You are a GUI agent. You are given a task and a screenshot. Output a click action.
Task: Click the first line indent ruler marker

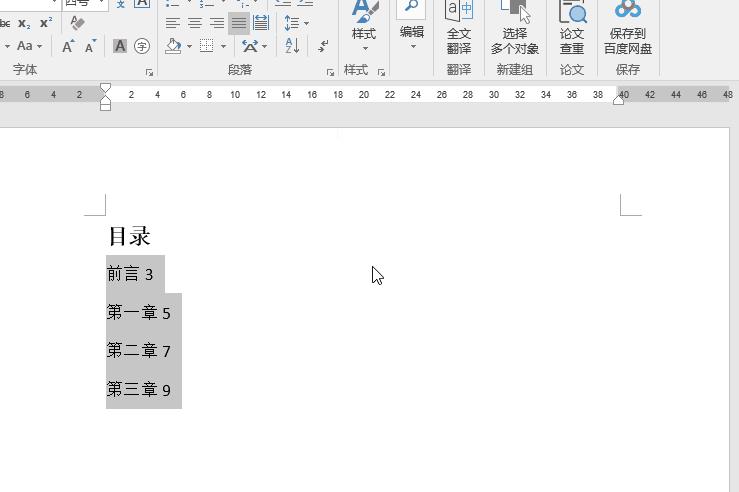106,88
